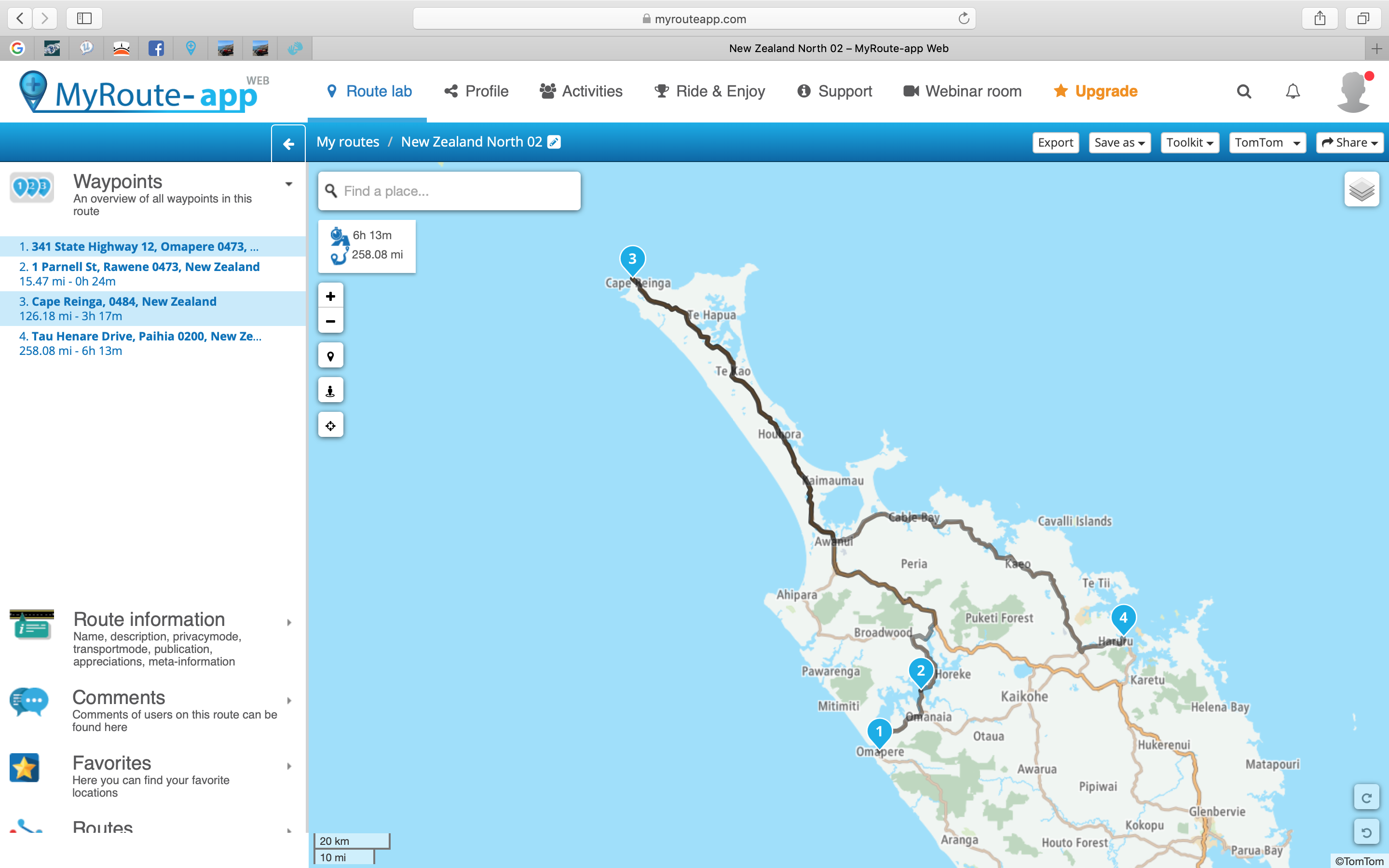
Task: Open the Save as dropdown
Action: click(x=1118, y=142)
